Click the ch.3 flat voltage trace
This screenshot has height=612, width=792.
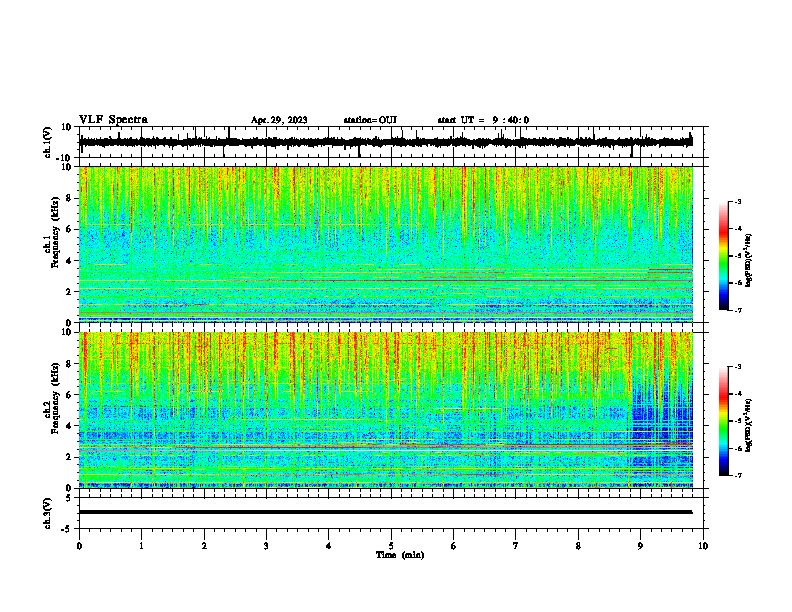[x=385, y=512]
